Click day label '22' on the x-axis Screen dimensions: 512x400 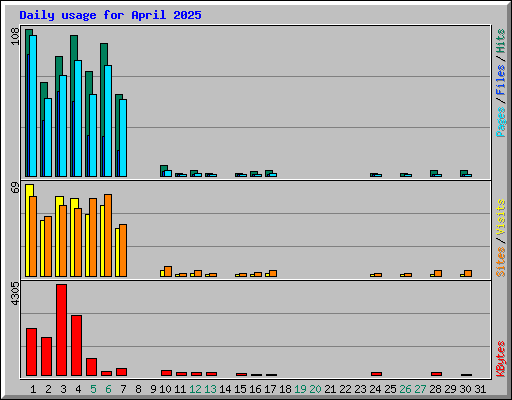(x=345, y=389)
